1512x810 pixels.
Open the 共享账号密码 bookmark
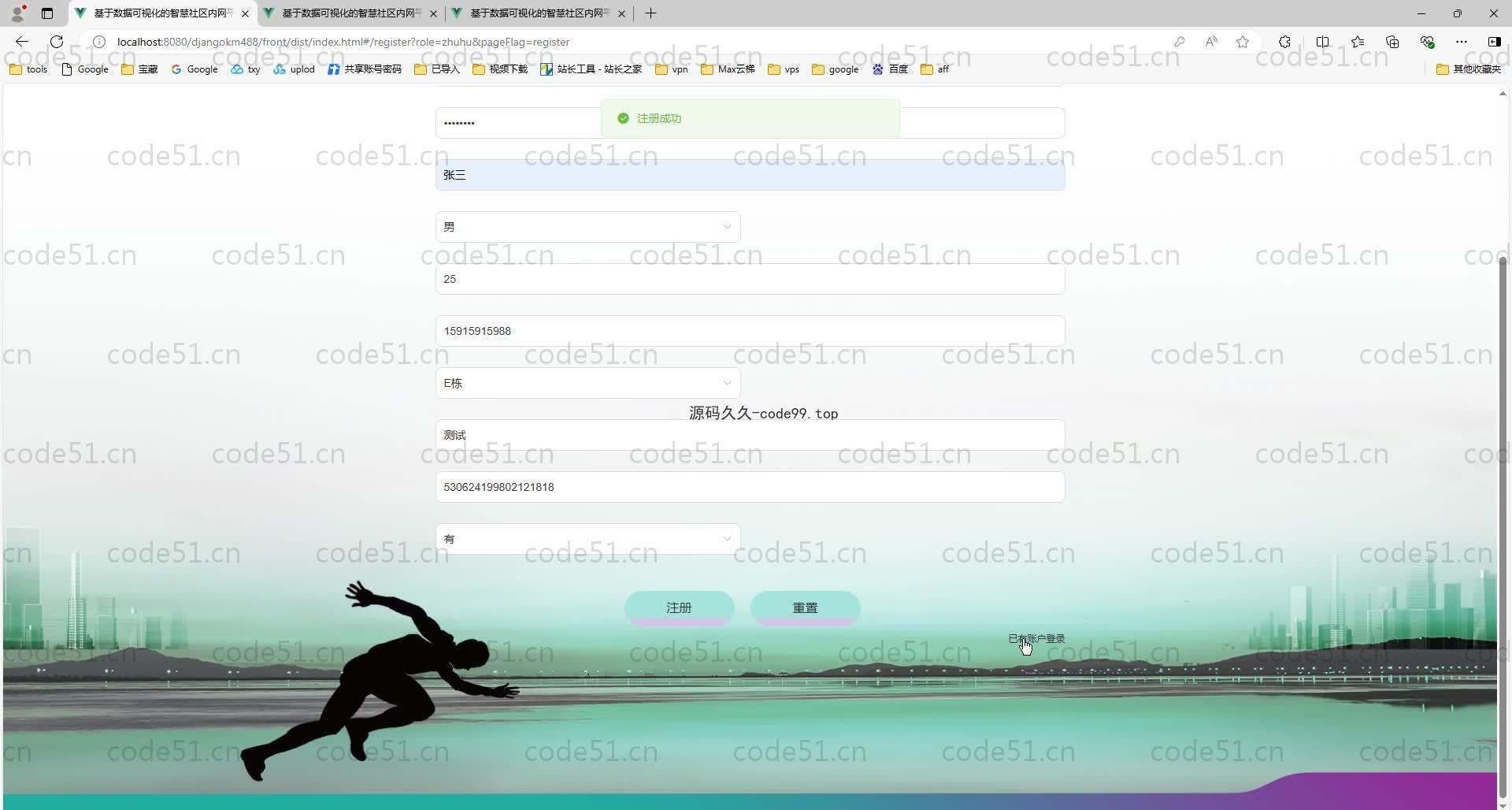click(364, 69)
